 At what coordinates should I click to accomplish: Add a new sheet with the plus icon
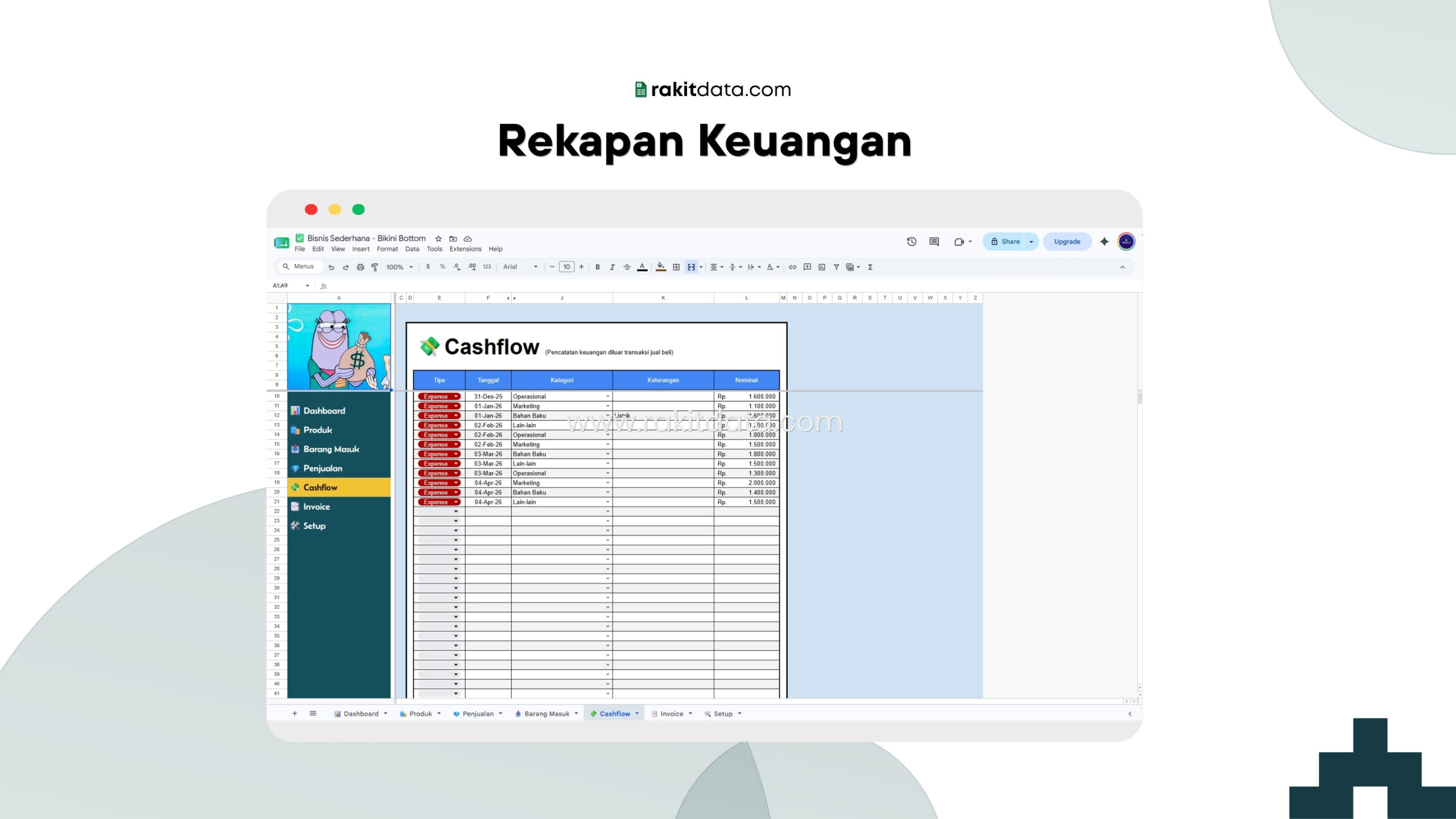click(295, 714)
